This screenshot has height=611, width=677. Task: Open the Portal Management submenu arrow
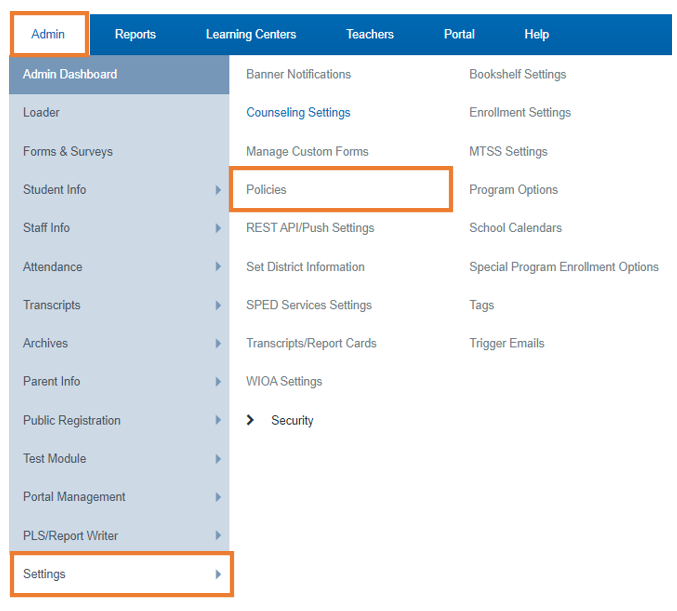(218, 497)
